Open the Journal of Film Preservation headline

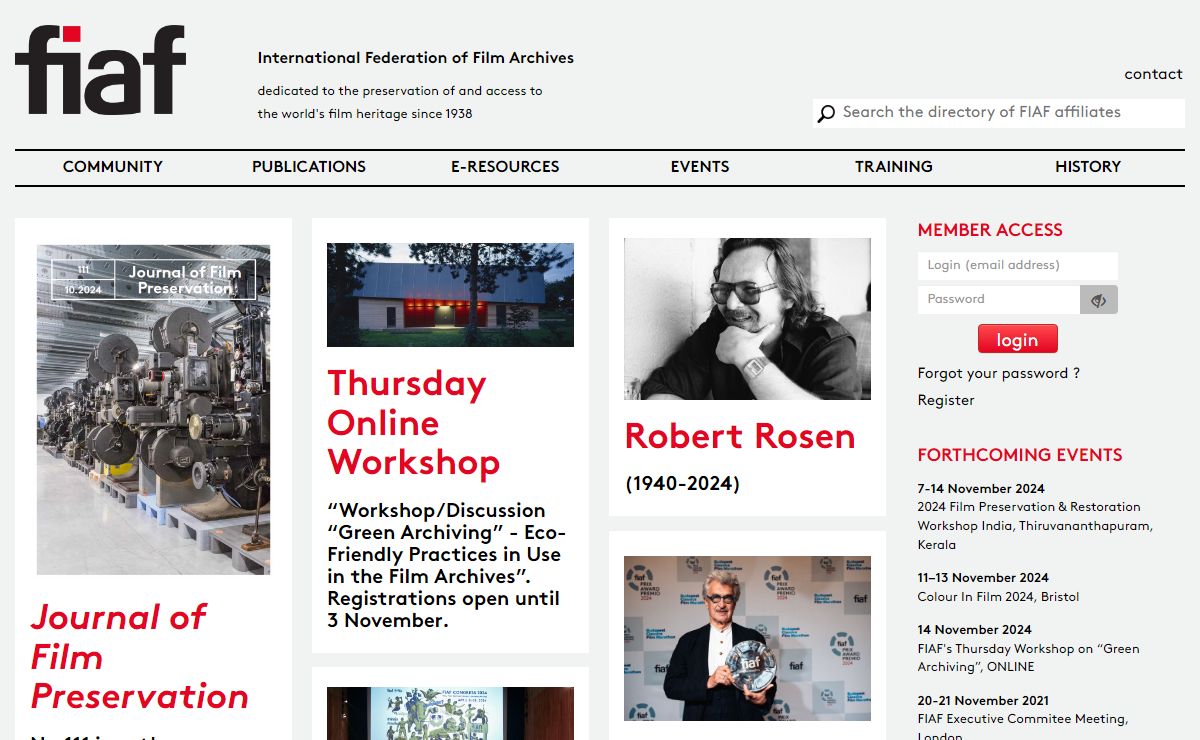click(139, 657)
